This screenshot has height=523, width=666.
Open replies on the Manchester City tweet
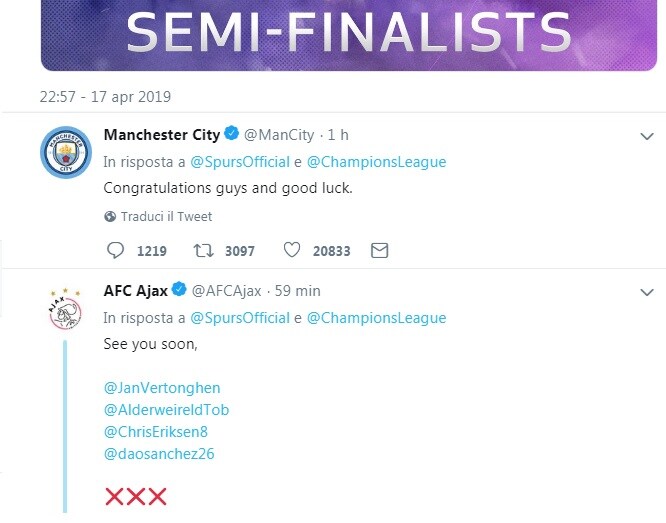115,250
